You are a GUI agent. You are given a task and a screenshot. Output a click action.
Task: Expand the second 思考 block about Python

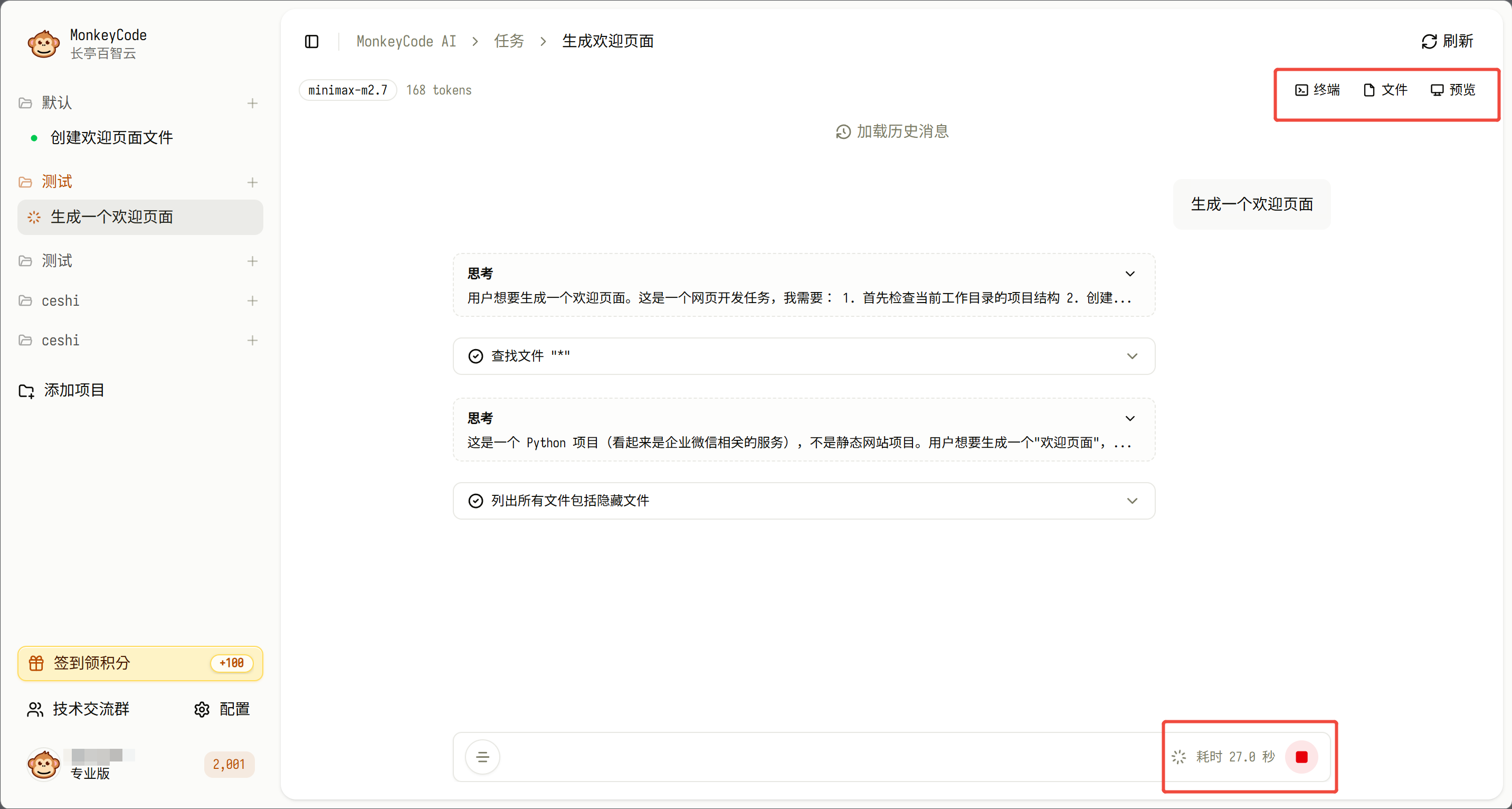1129,418
